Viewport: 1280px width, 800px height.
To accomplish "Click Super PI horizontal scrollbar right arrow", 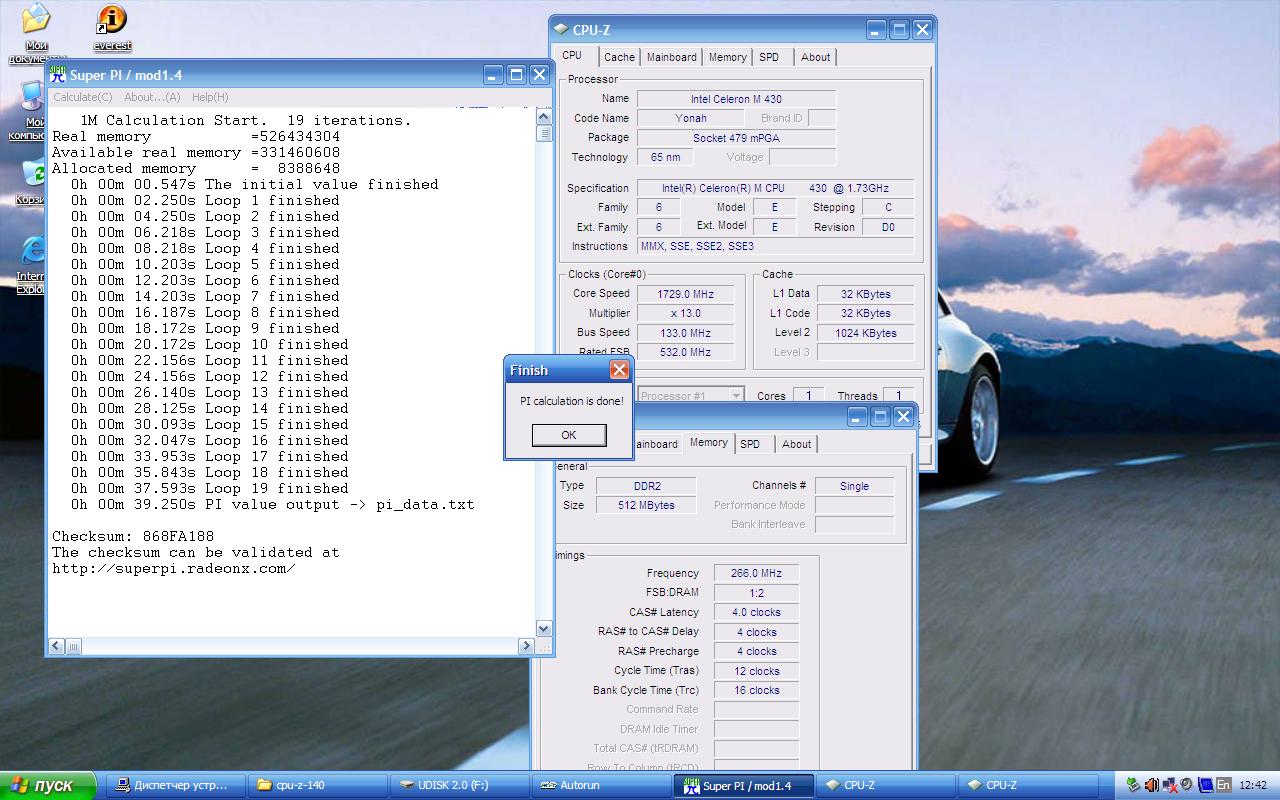I will [x=525, y=646].
